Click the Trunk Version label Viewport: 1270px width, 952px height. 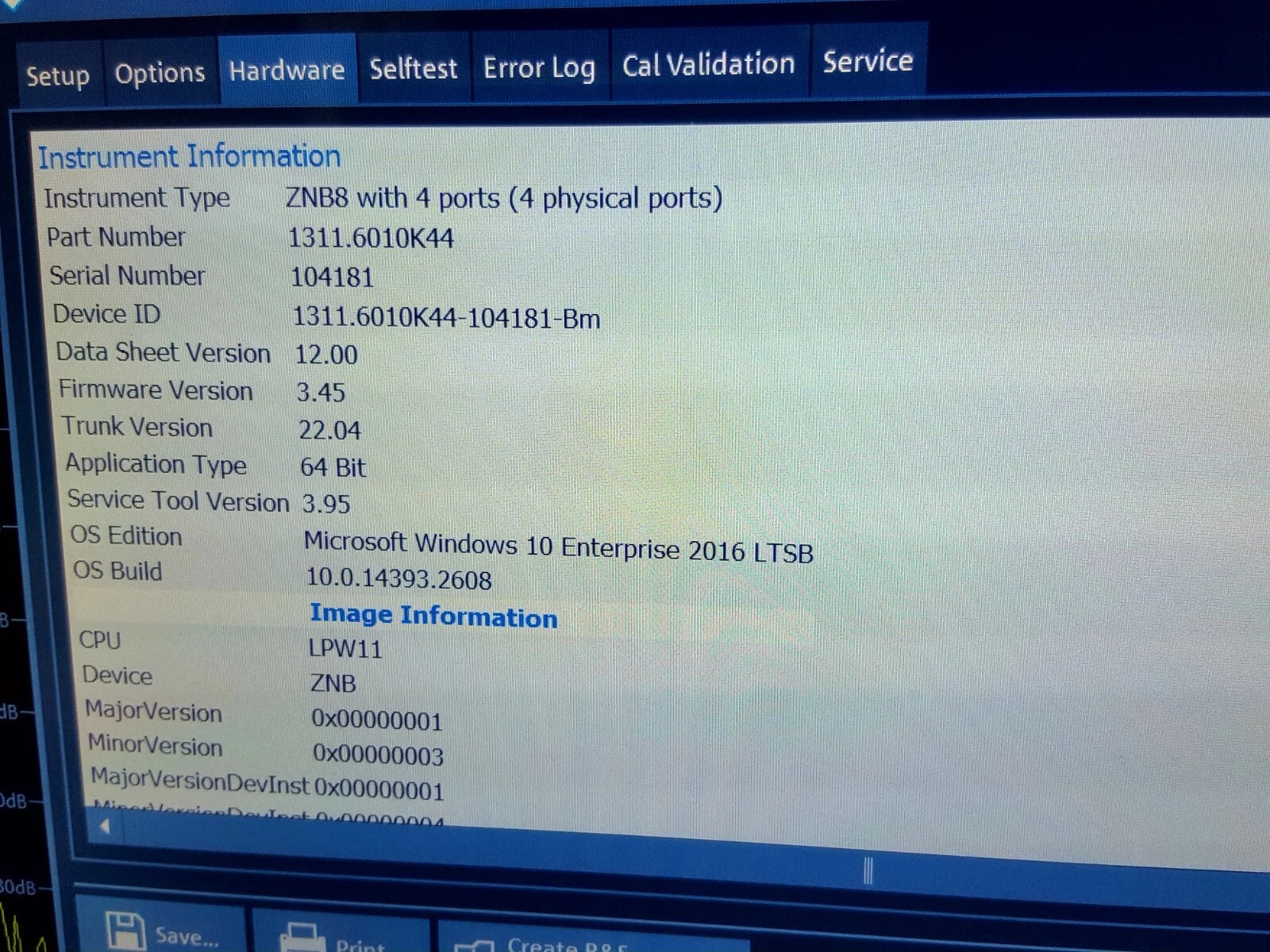coord(137,427)
